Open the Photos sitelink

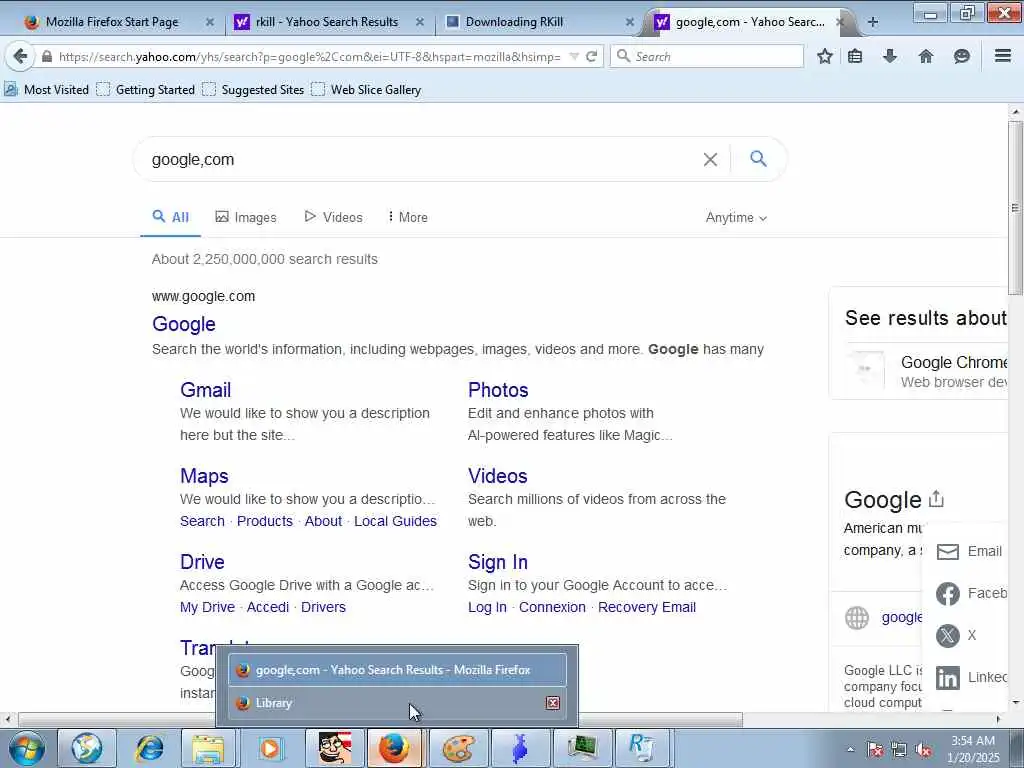(498, 390)
